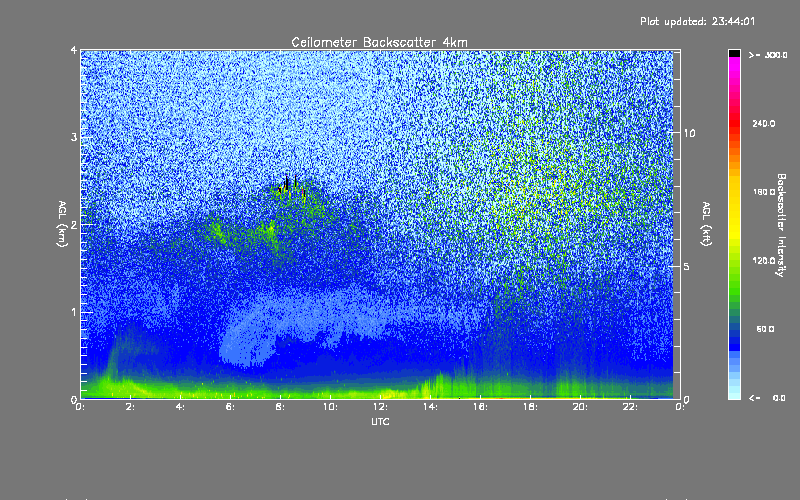The width and height of the screenshot is (800, 500).
Task: Click the '6:' UTC tick label
Action: pos(230,407)
